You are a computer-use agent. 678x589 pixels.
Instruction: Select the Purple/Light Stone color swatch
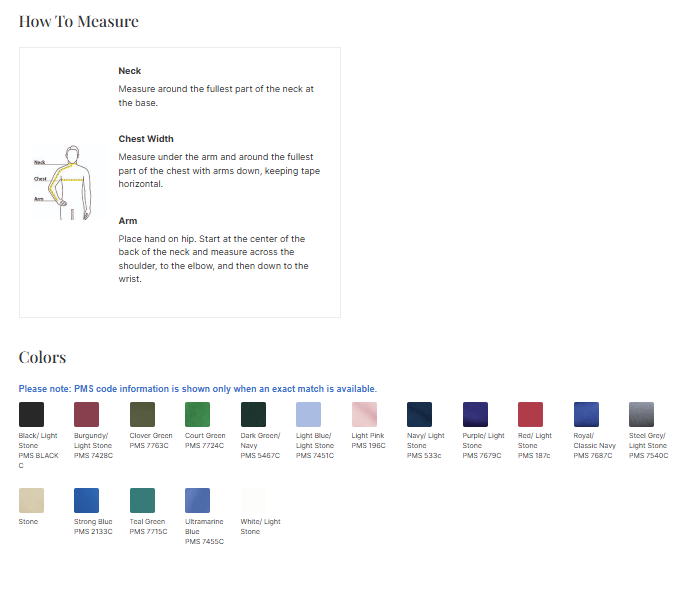(475, 415)
